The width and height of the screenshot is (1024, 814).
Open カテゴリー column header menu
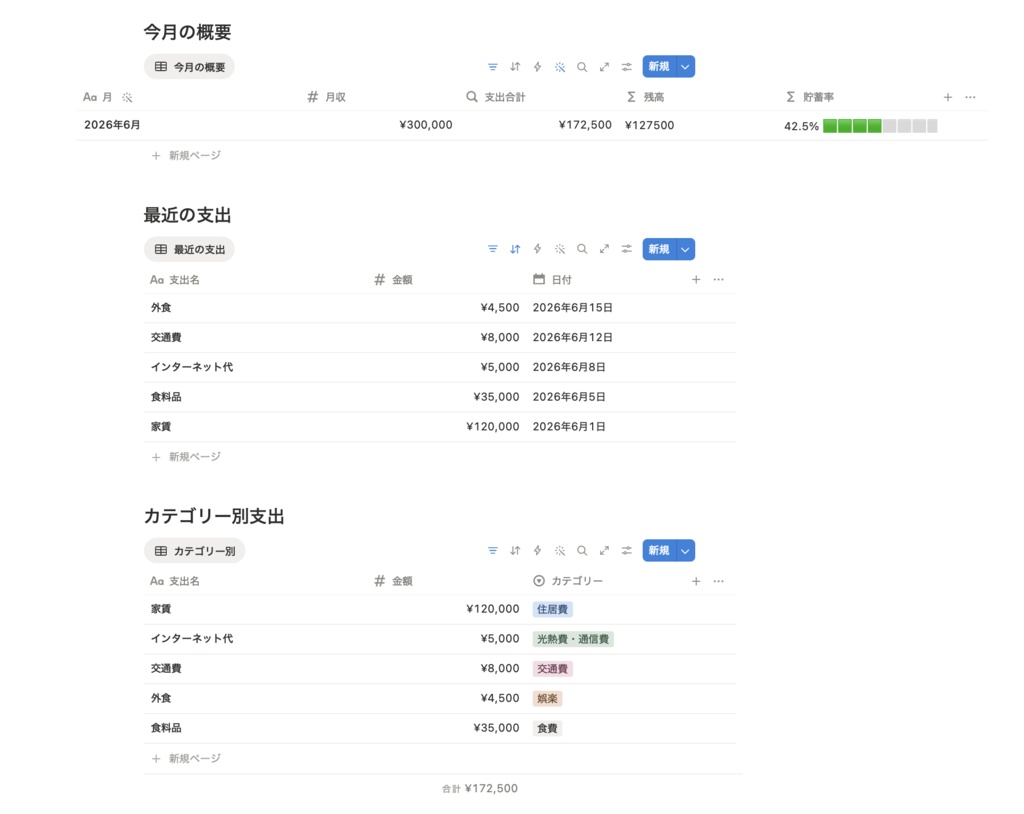pos(568,581)
